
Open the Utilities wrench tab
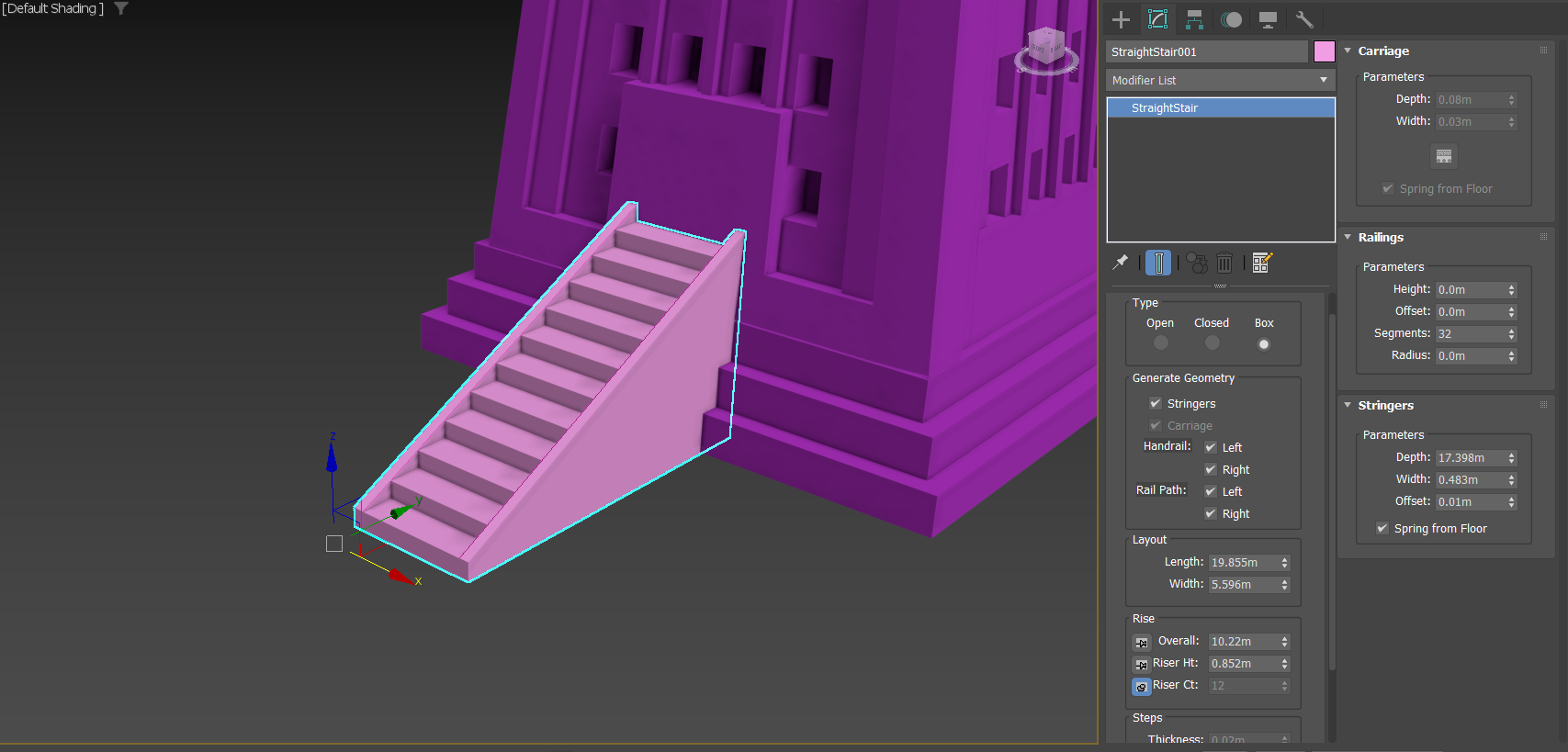point(1304,19)
